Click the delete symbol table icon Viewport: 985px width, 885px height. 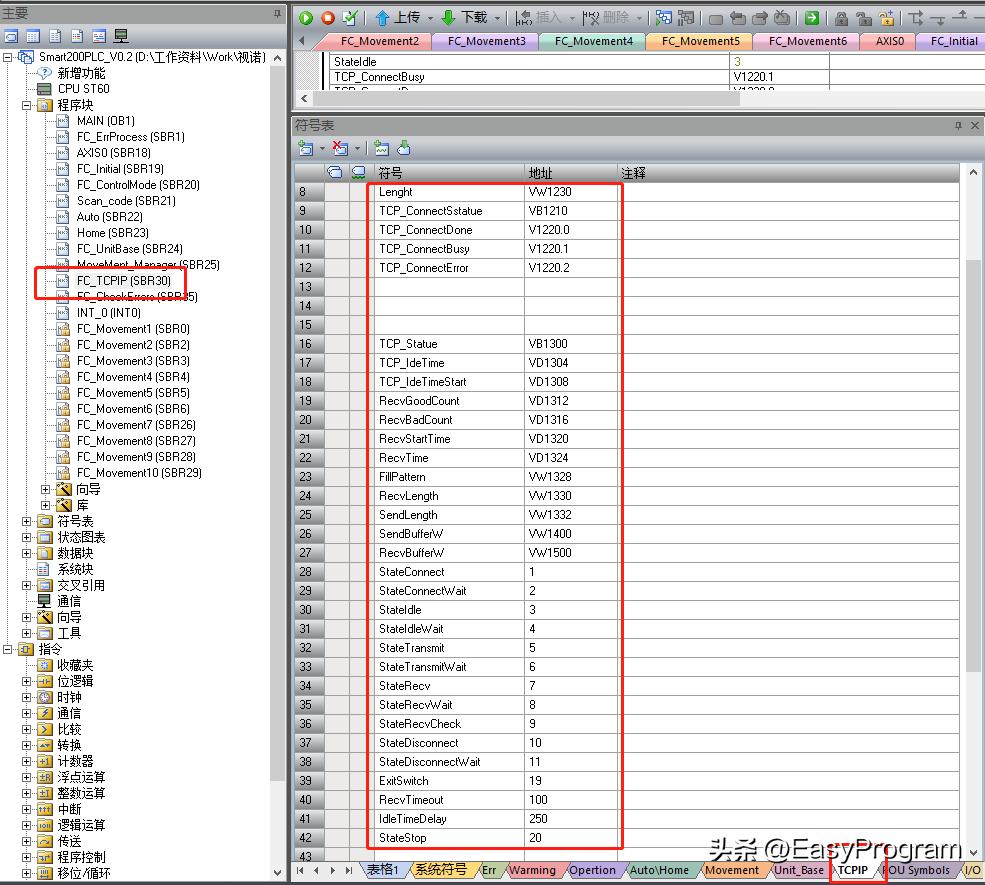pyautogui.click(x=339, y=148)
